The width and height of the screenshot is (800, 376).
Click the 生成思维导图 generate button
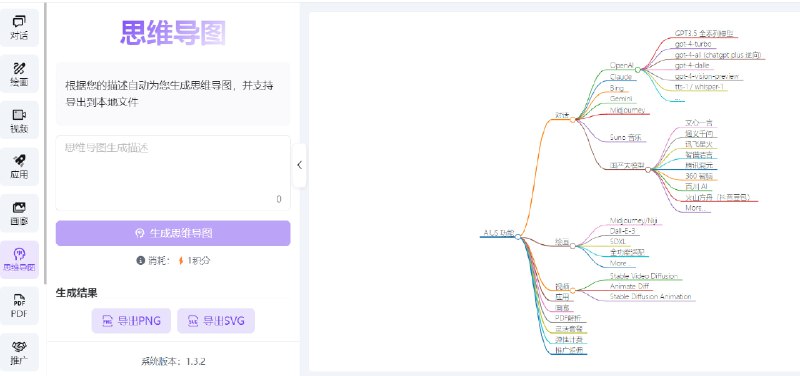click(173, 233)
